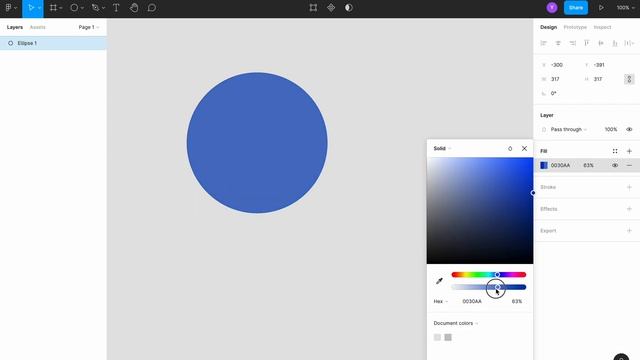Click the layer opacity 100% field
The width and height of the screenshot is (640, 360).
pyautogui.click(x=611, y=129)
